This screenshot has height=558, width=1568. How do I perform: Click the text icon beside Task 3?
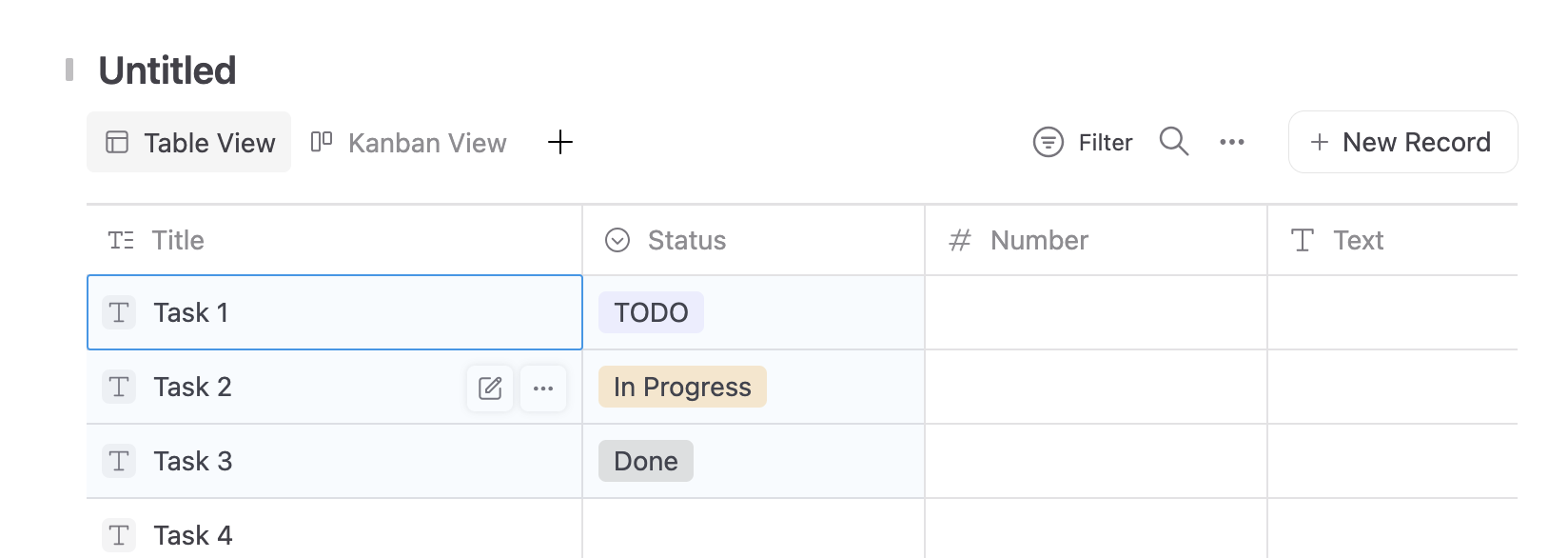pos(119,461)
